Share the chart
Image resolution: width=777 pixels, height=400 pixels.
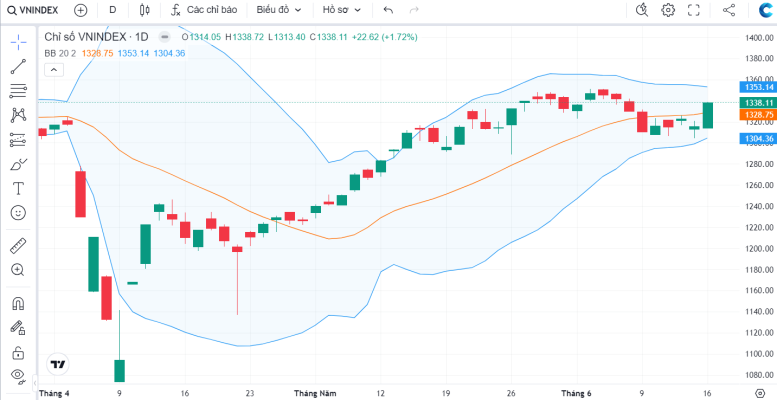coord(729,10)
